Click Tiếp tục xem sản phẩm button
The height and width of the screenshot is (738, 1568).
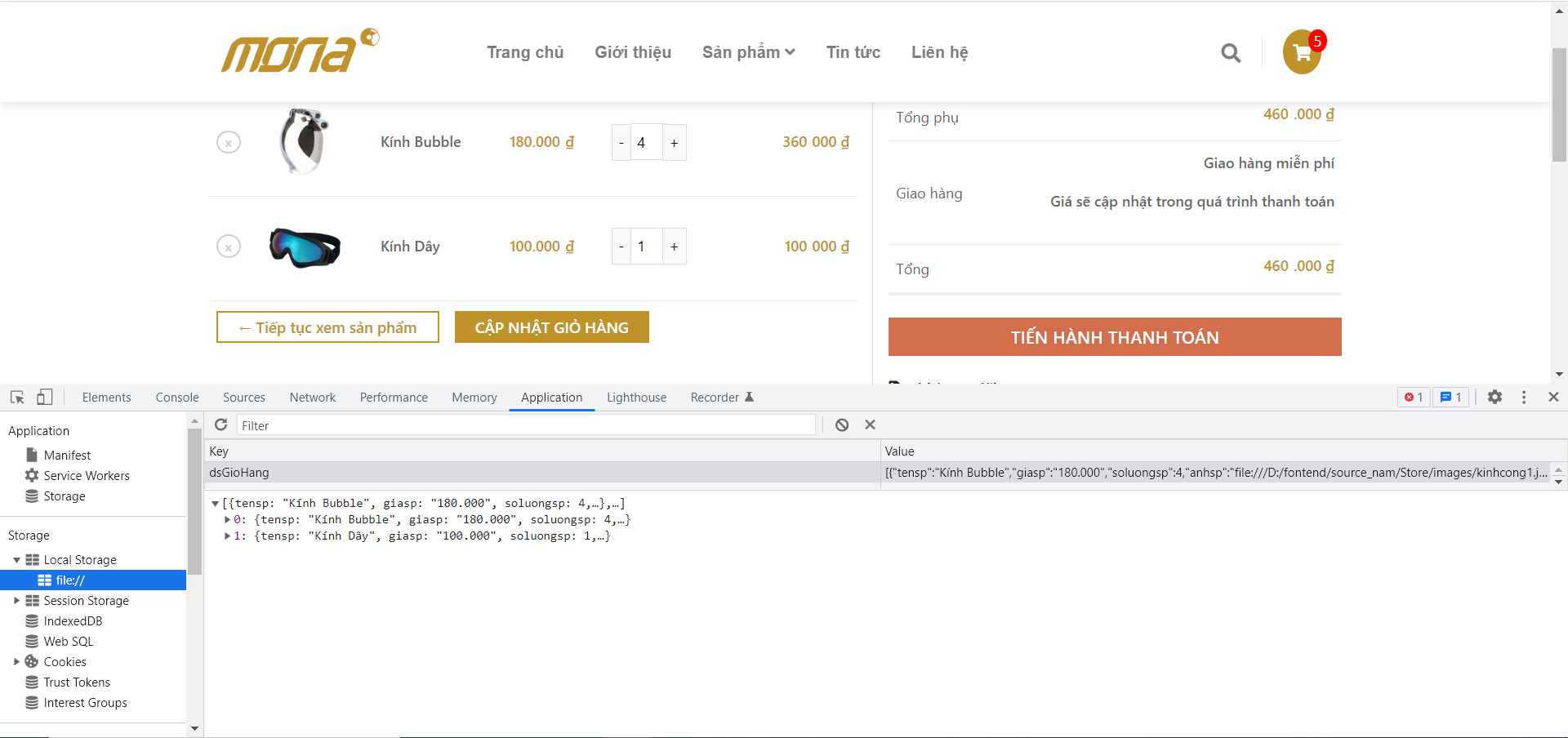pyautogui.click(x=327, y=327)
